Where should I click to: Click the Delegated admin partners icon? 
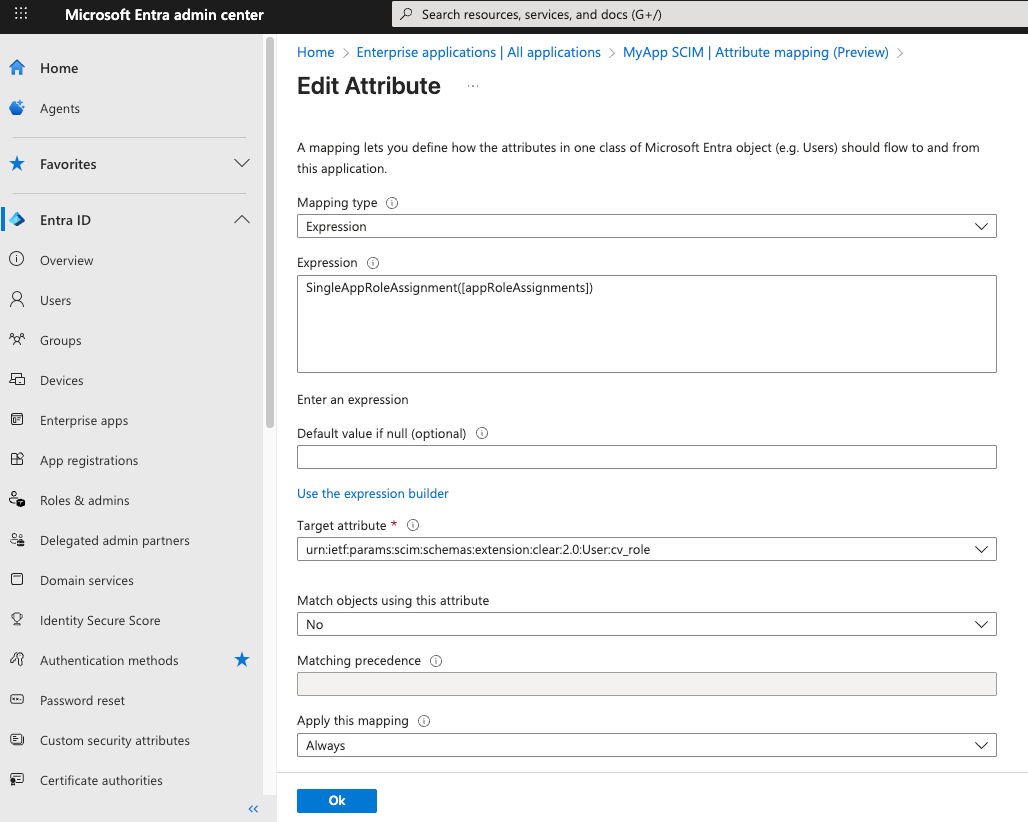17,539
